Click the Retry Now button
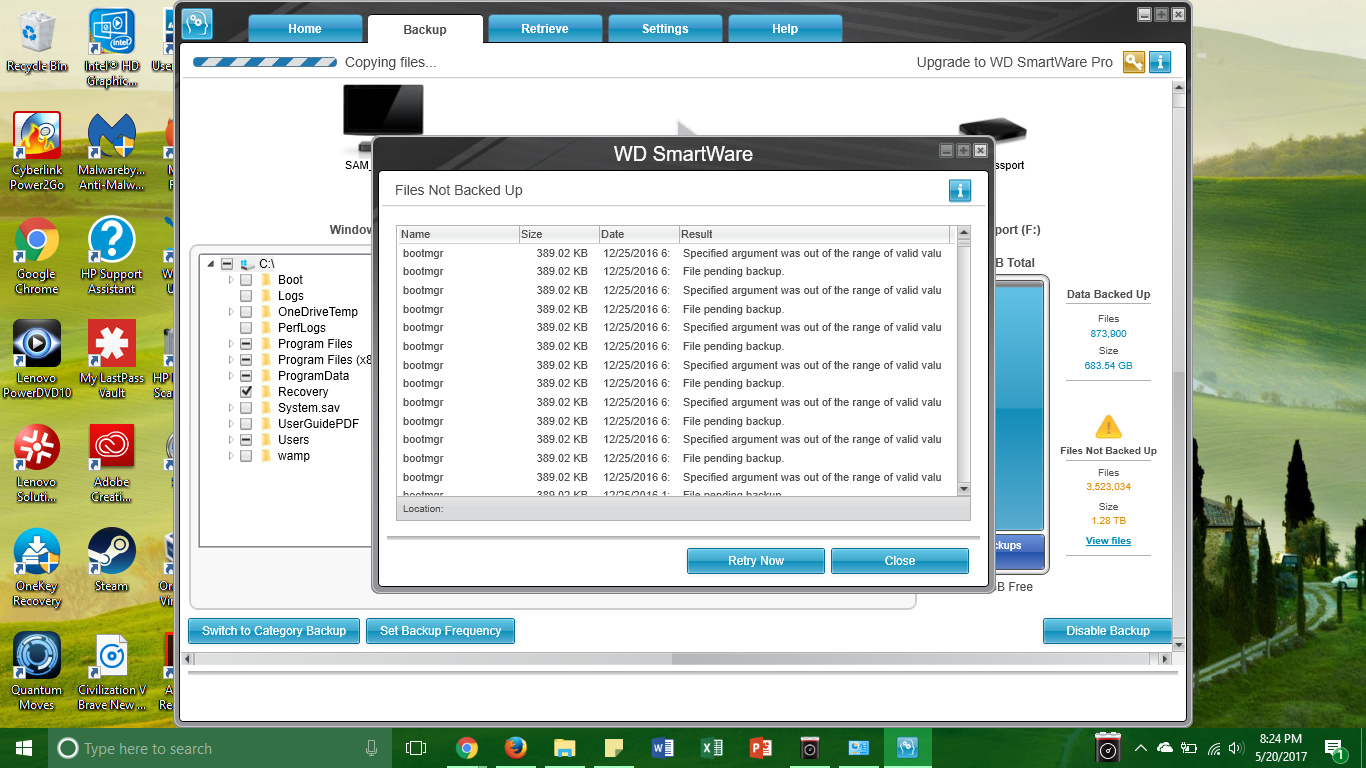 756,561
